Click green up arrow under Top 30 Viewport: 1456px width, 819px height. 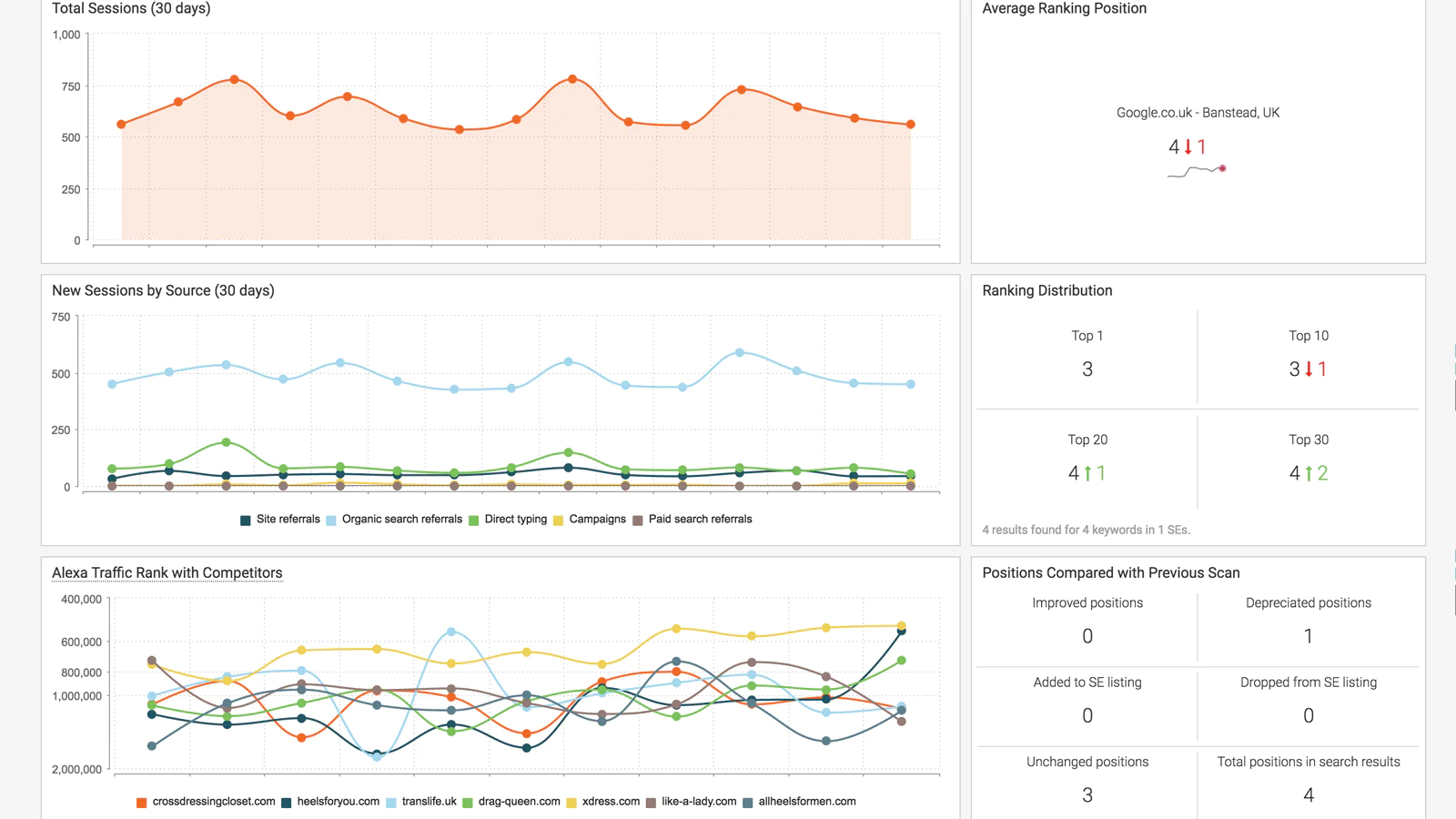pos(1309,473)
